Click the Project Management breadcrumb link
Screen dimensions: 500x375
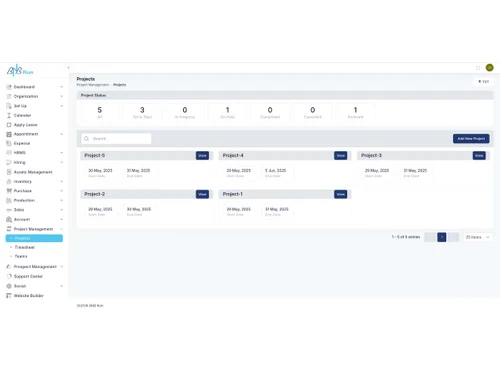click(93, 85)
